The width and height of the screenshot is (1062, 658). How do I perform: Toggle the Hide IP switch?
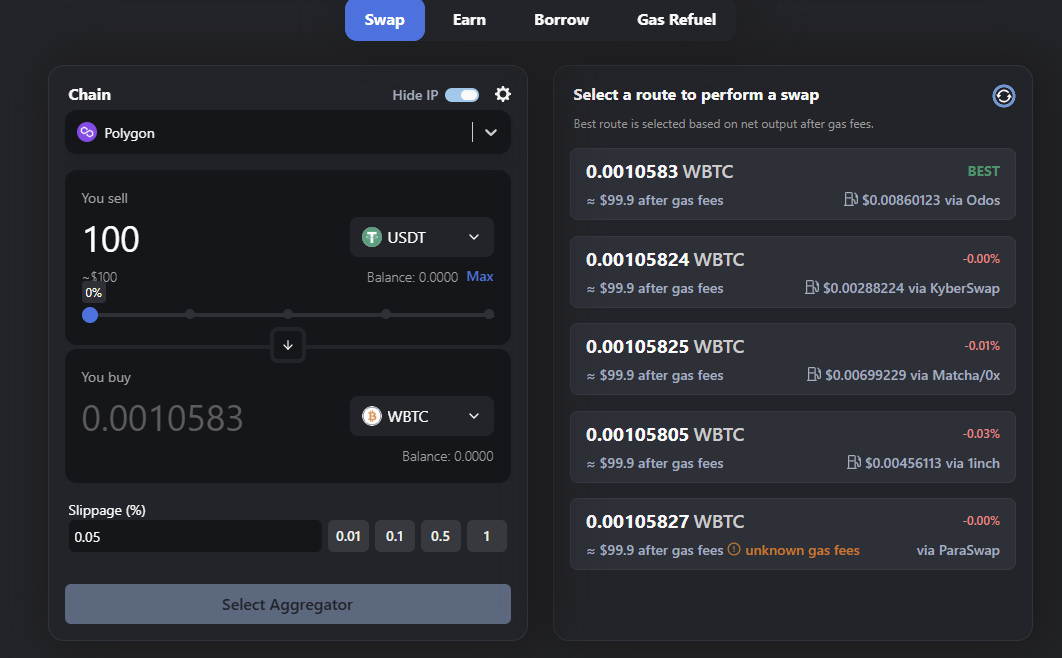pos(462,95)
